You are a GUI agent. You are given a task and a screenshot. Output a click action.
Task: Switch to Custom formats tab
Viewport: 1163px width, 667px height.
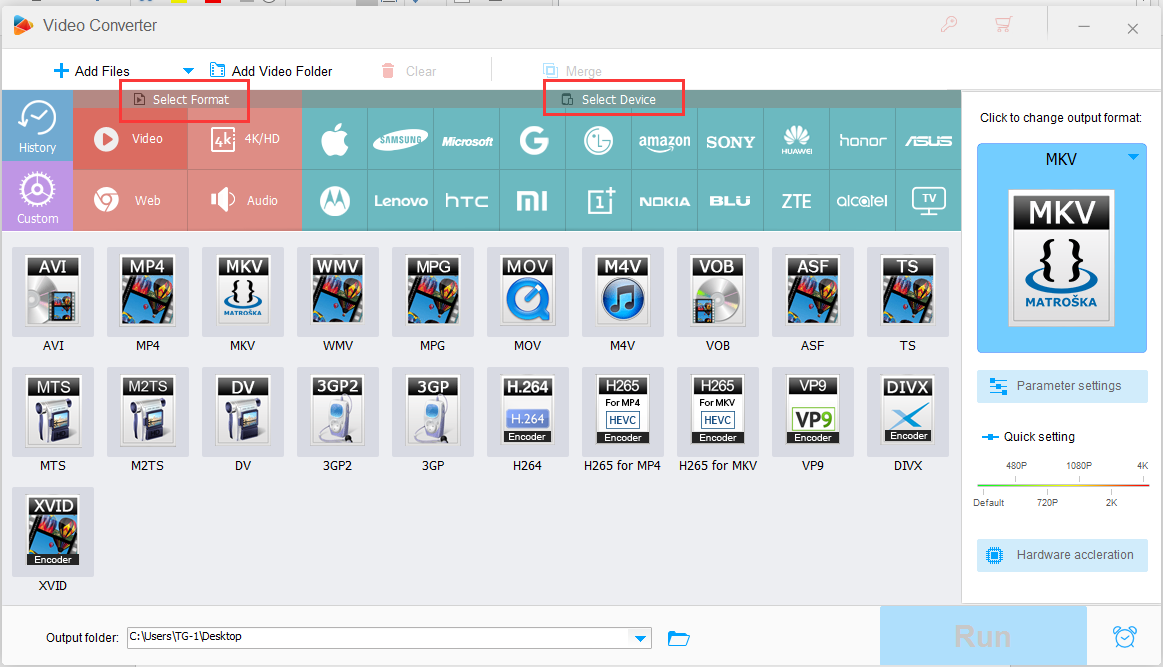pyautogui.click(x=37, y=197)
